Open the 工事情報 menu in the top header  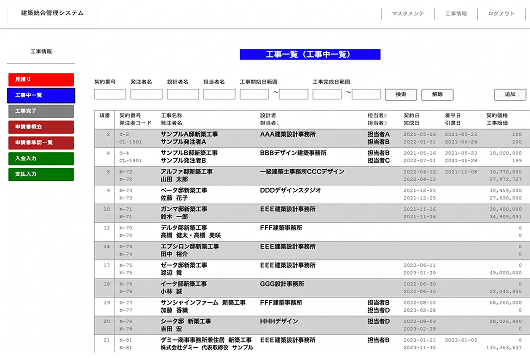click(x=456, y=14)
